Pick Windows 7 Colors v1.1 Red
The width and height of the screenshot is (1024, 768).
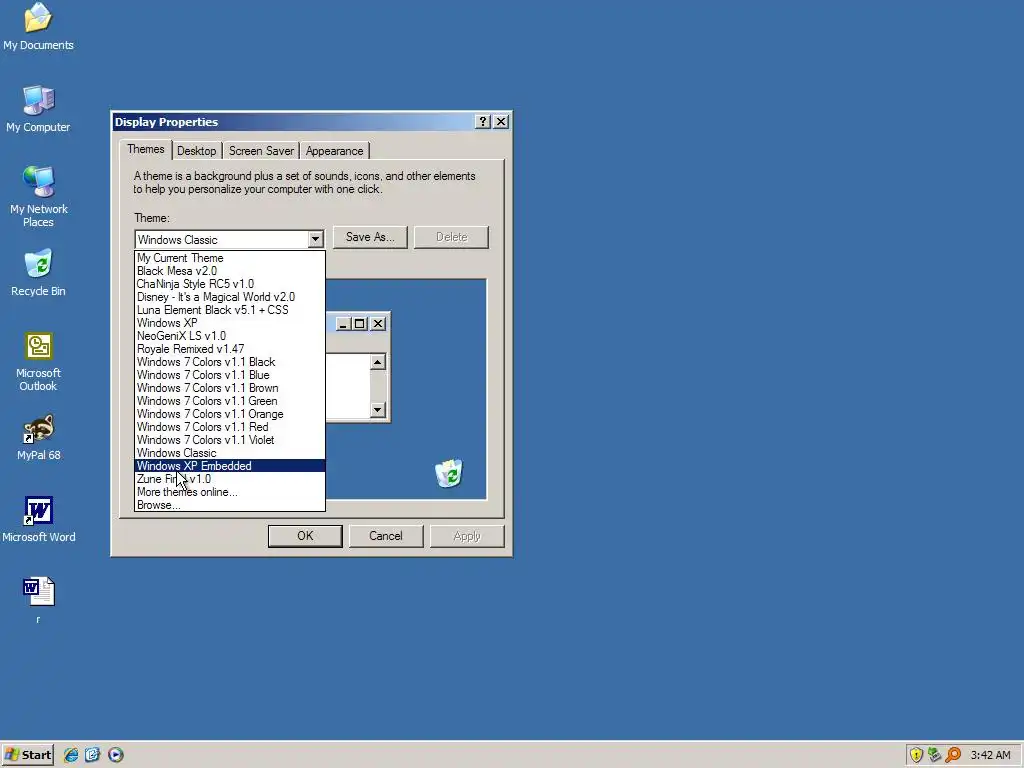pos(230,427)
